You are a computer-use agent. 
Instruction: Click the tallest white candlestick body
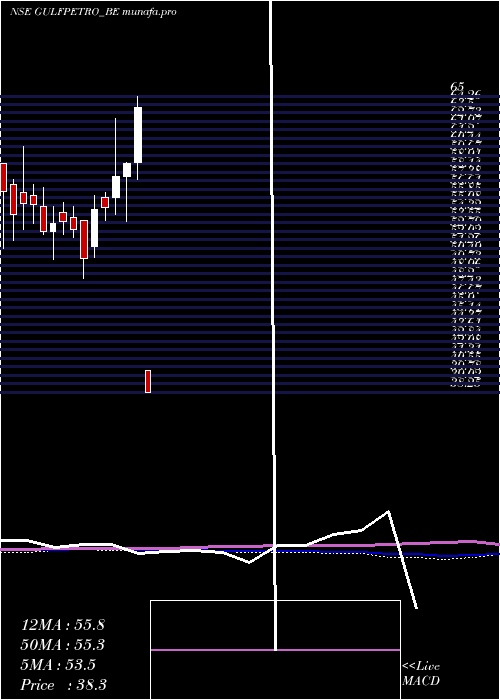(138, 135)
